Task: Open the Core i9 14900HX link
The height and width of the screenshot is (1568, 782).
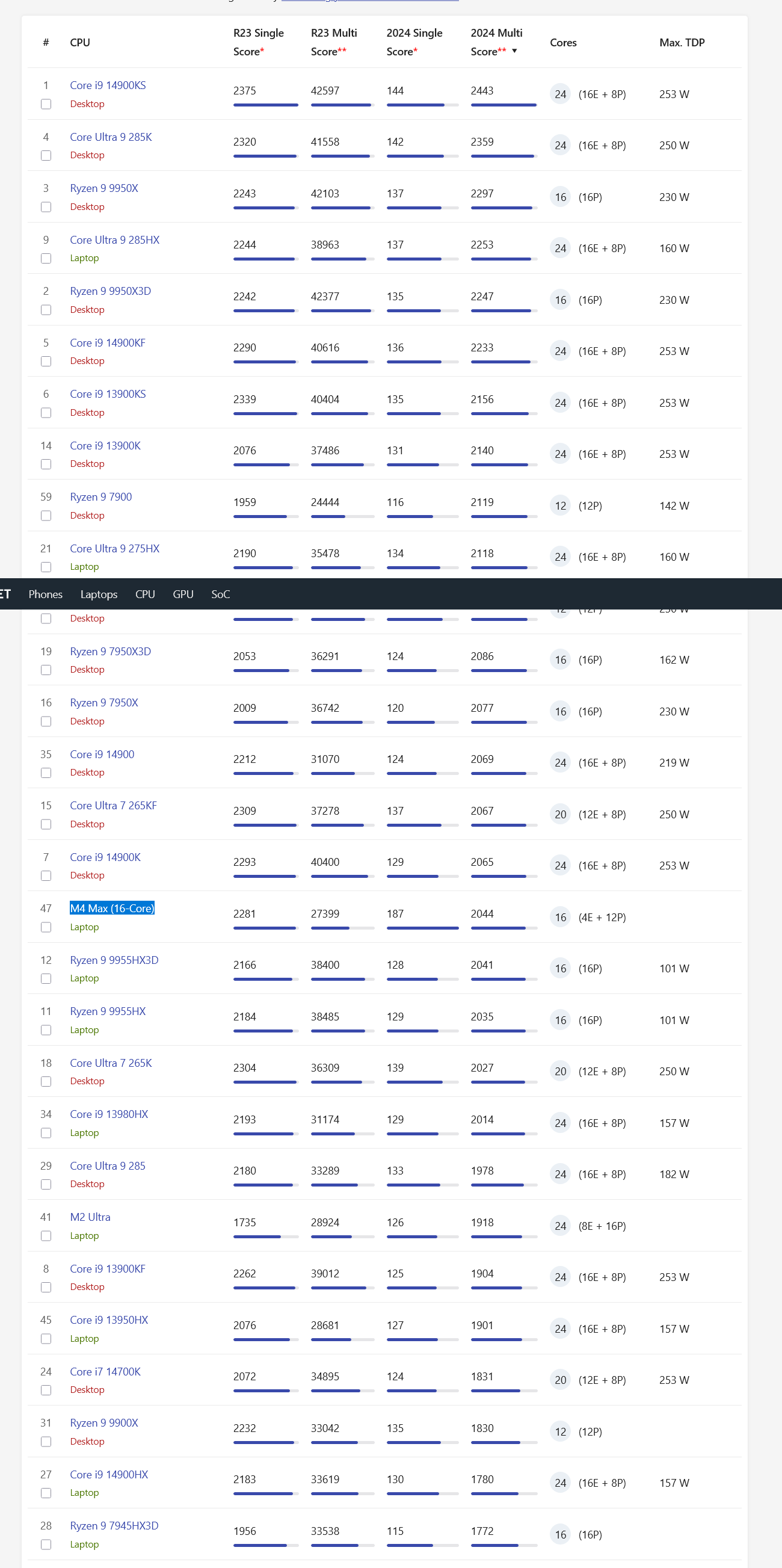Action: coord(109,1474)
